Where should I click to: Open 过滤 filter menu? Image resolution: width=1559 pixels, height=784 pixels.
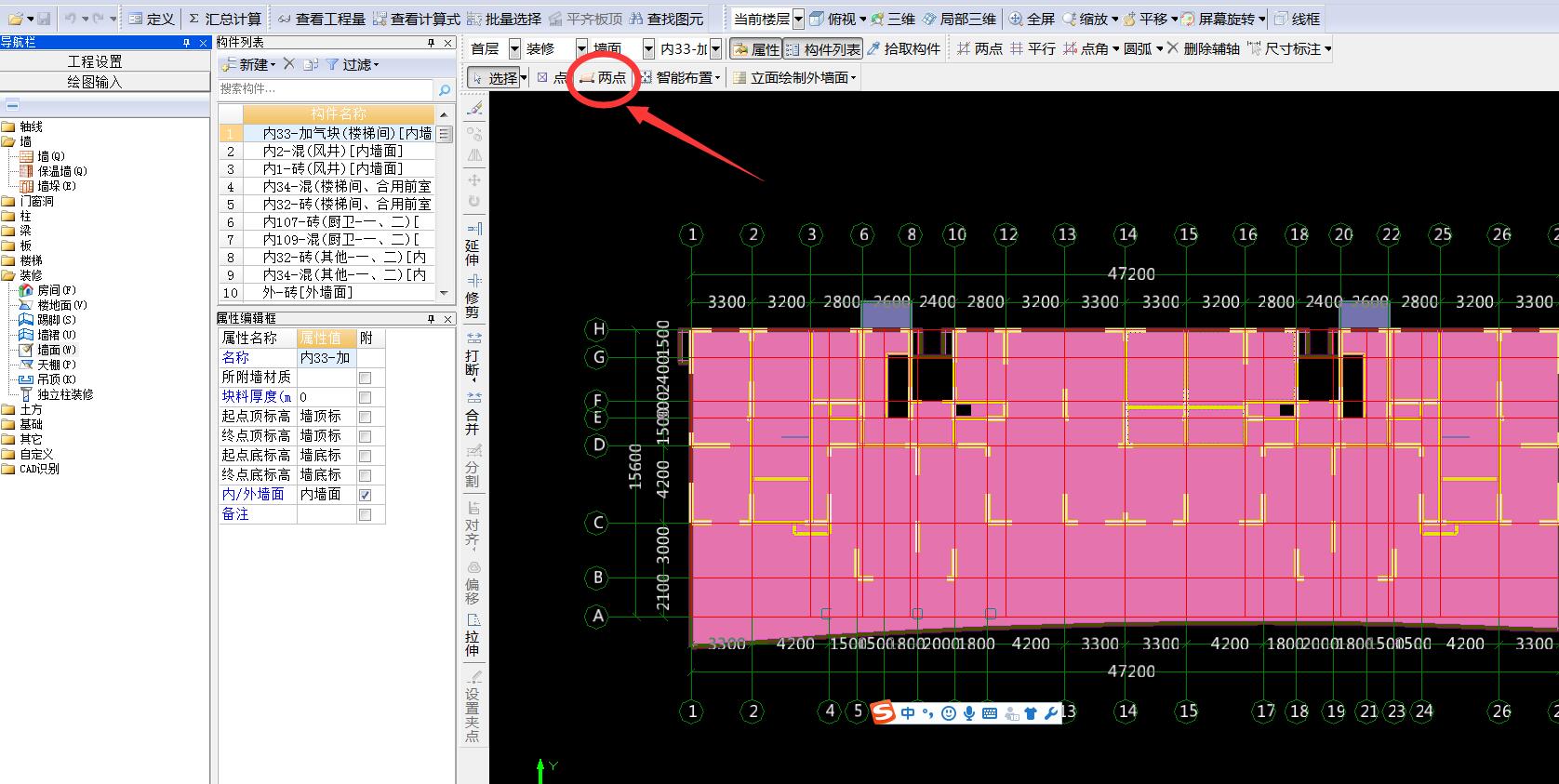click(353, 64)
